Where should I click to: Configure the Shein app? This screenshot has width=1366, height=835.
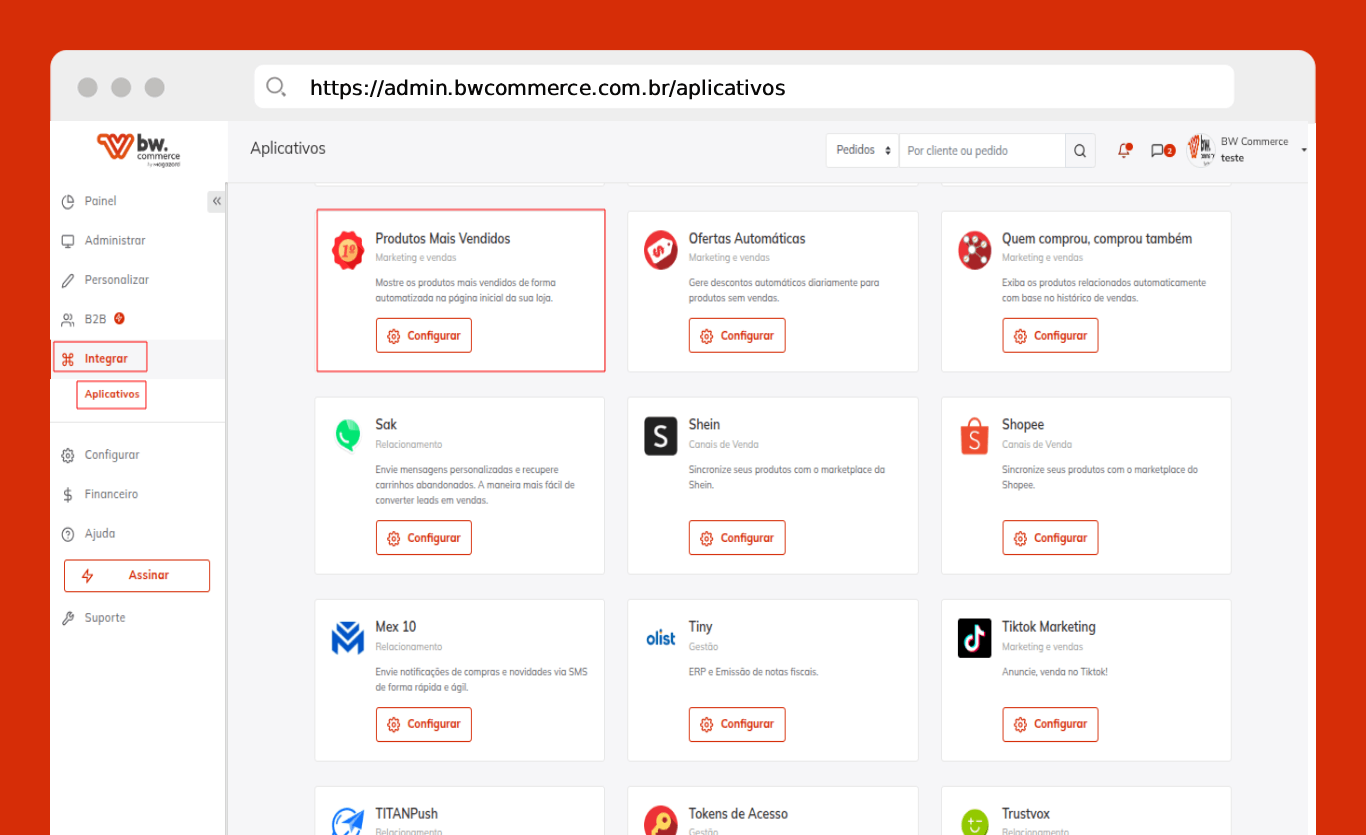[737, 538]
